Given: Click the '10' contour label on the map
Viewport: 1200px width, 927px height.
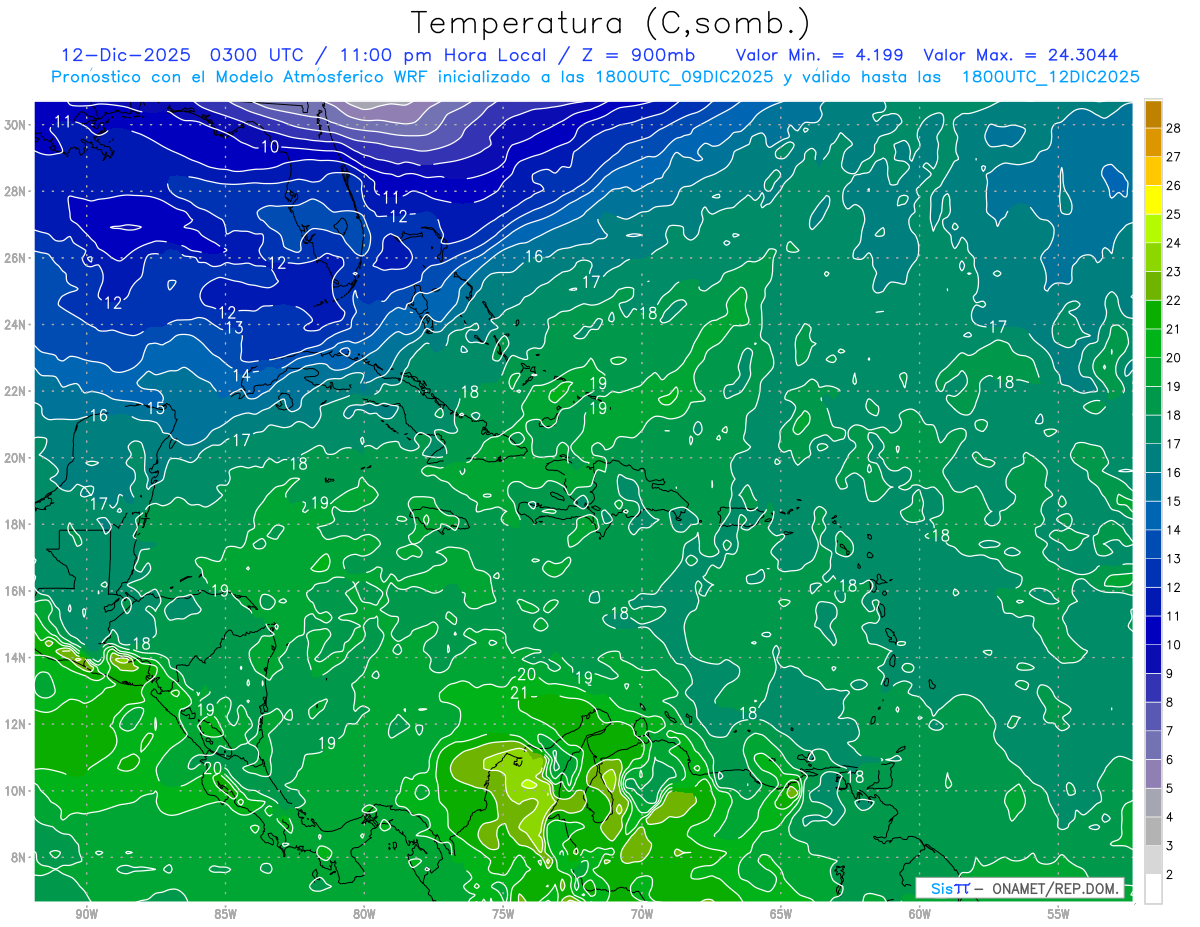Looking at the screenshot, I should (x=270, y=146).
